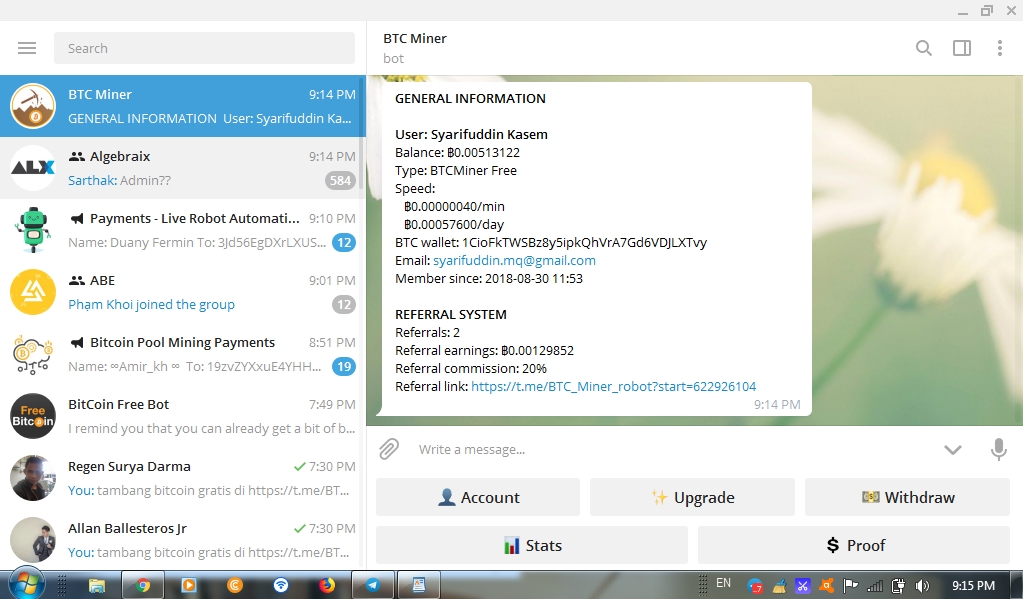The height and width of the screenshot is (599, 1023).
Task: Open the Regen Surya Darma chat
Action: [x=183, y=478]
